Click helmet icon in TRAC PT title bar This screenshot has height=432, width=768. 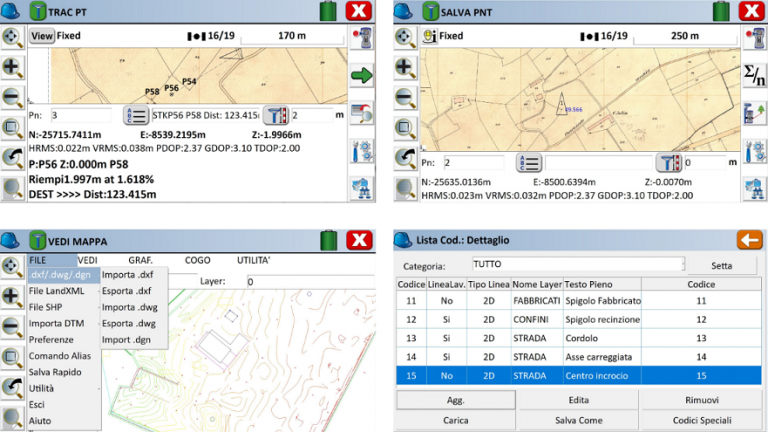(x=11, y=11)
